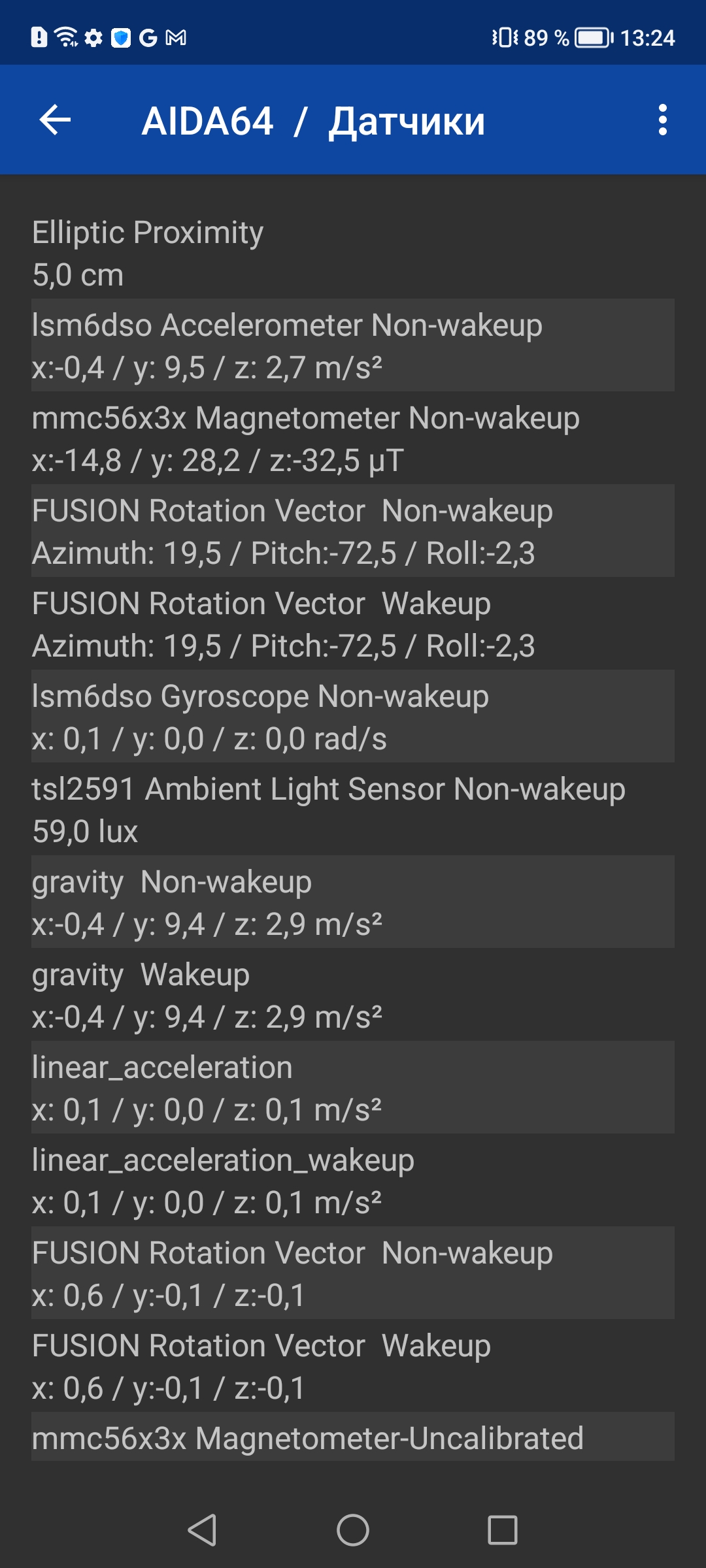Select mmc56x3x Magnetometer-Uncalibrated row
This screenshot has width=706, height=1568.
[x=353, y=1438]
